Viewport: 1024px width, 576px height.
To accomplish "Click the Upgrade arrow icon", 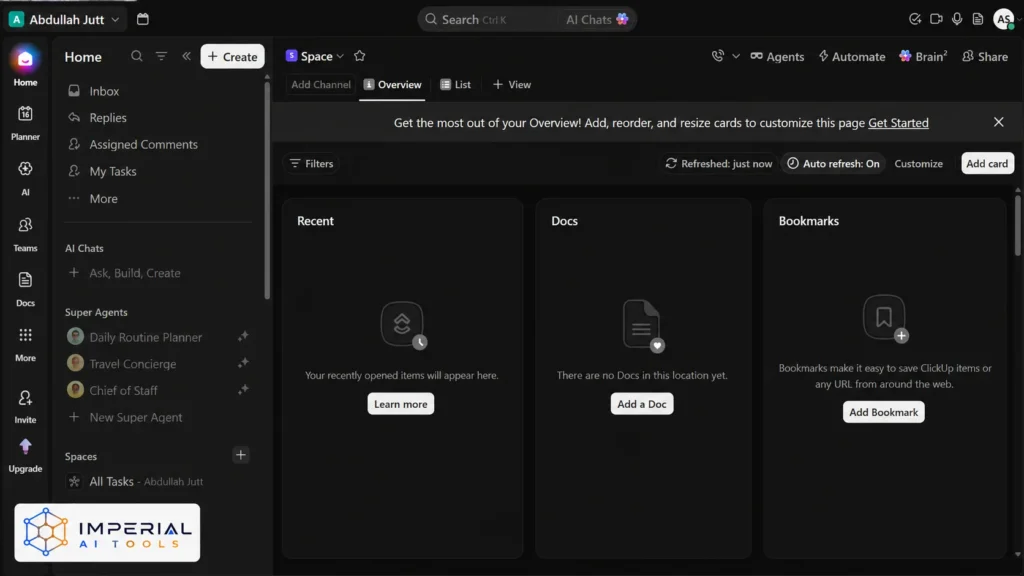I will (25, 447).
